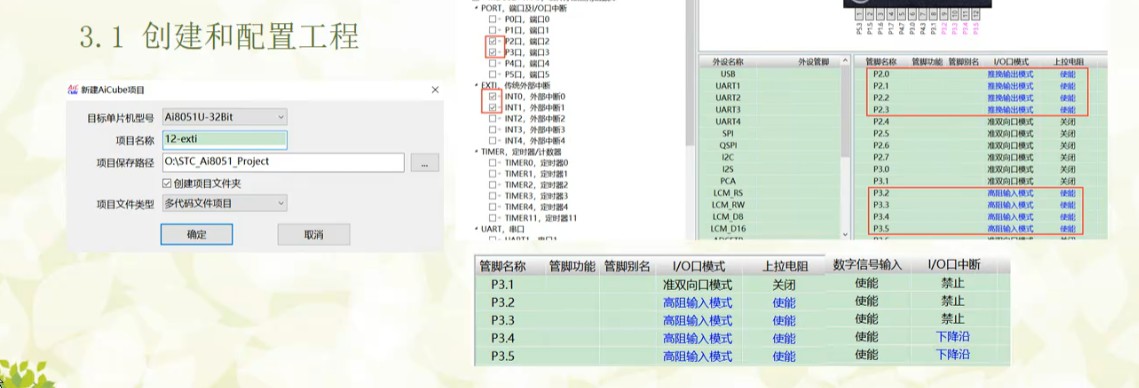Check the P5口 端口5 checkbox

point(493,74)
